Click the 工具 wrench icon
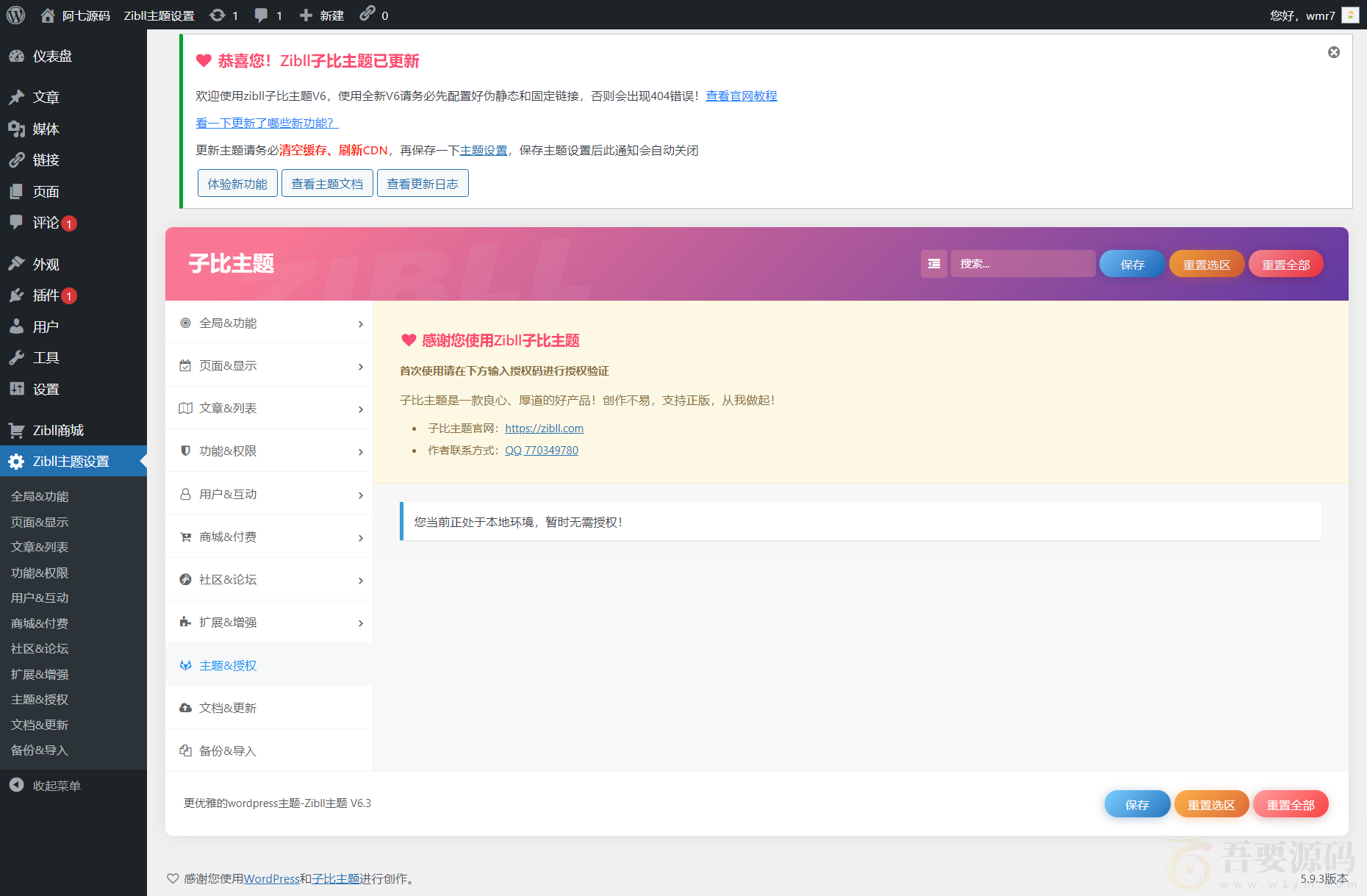1367x896 pixels. pyautogui.click(x=16, y=357)
